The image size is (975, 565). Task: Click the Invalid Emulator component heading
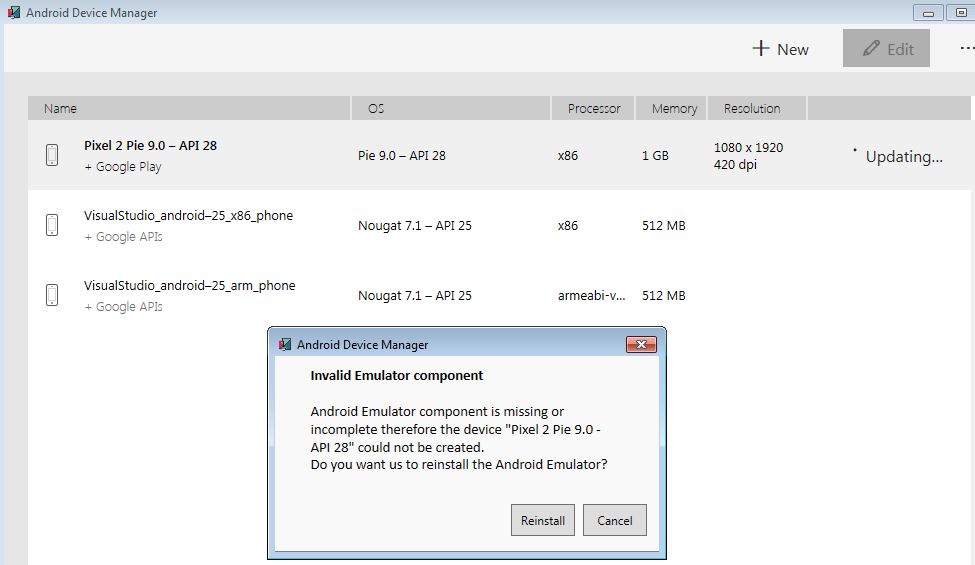coord(397,375)
